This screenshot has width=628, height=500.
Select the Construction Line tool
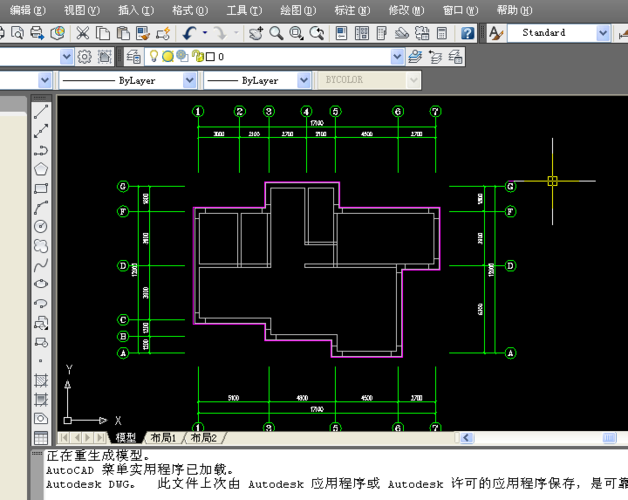41,131
